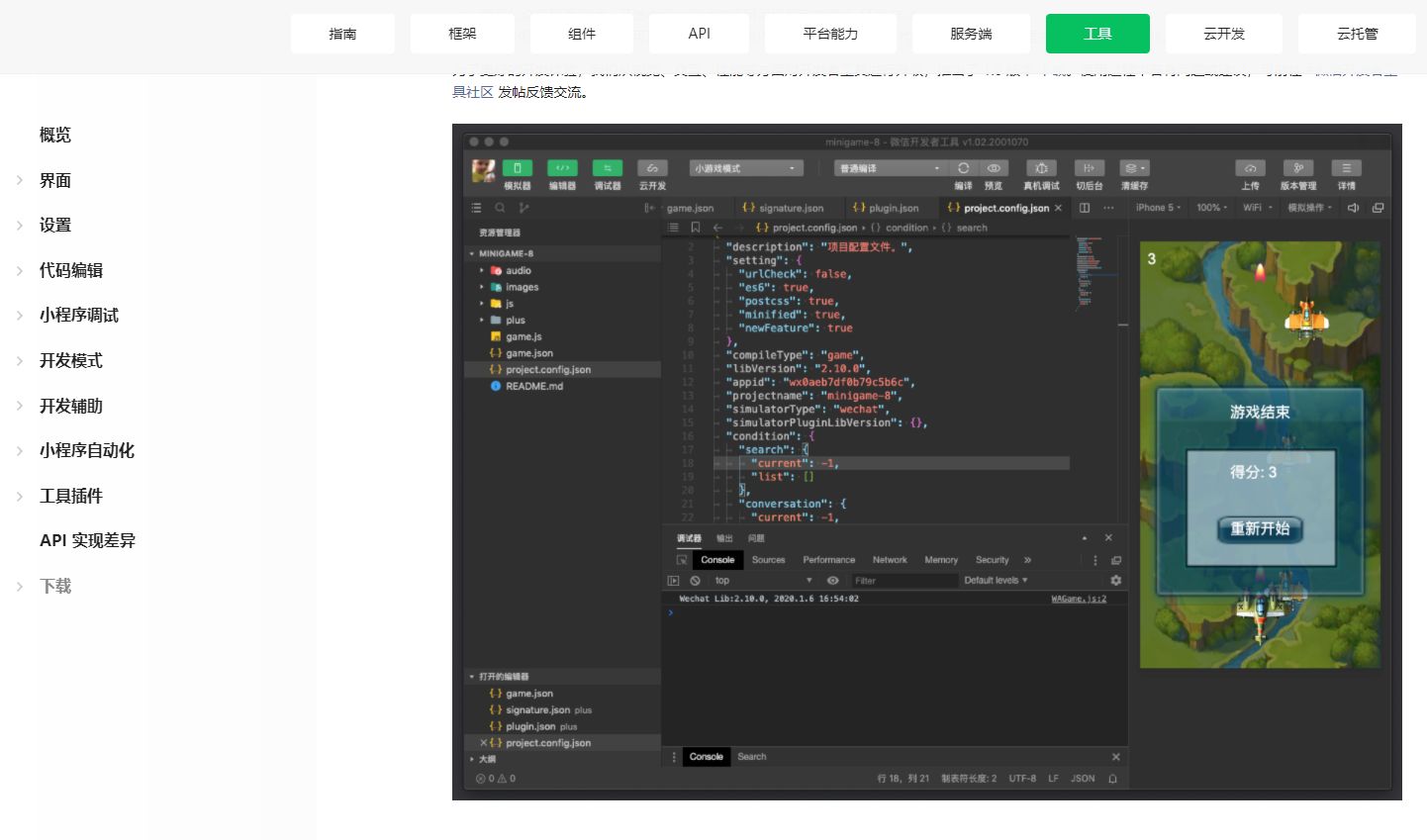Open the 云开发 top navigation tab
The height and width of the screenshot is (840, 1427).
(x=1224, y=34)
